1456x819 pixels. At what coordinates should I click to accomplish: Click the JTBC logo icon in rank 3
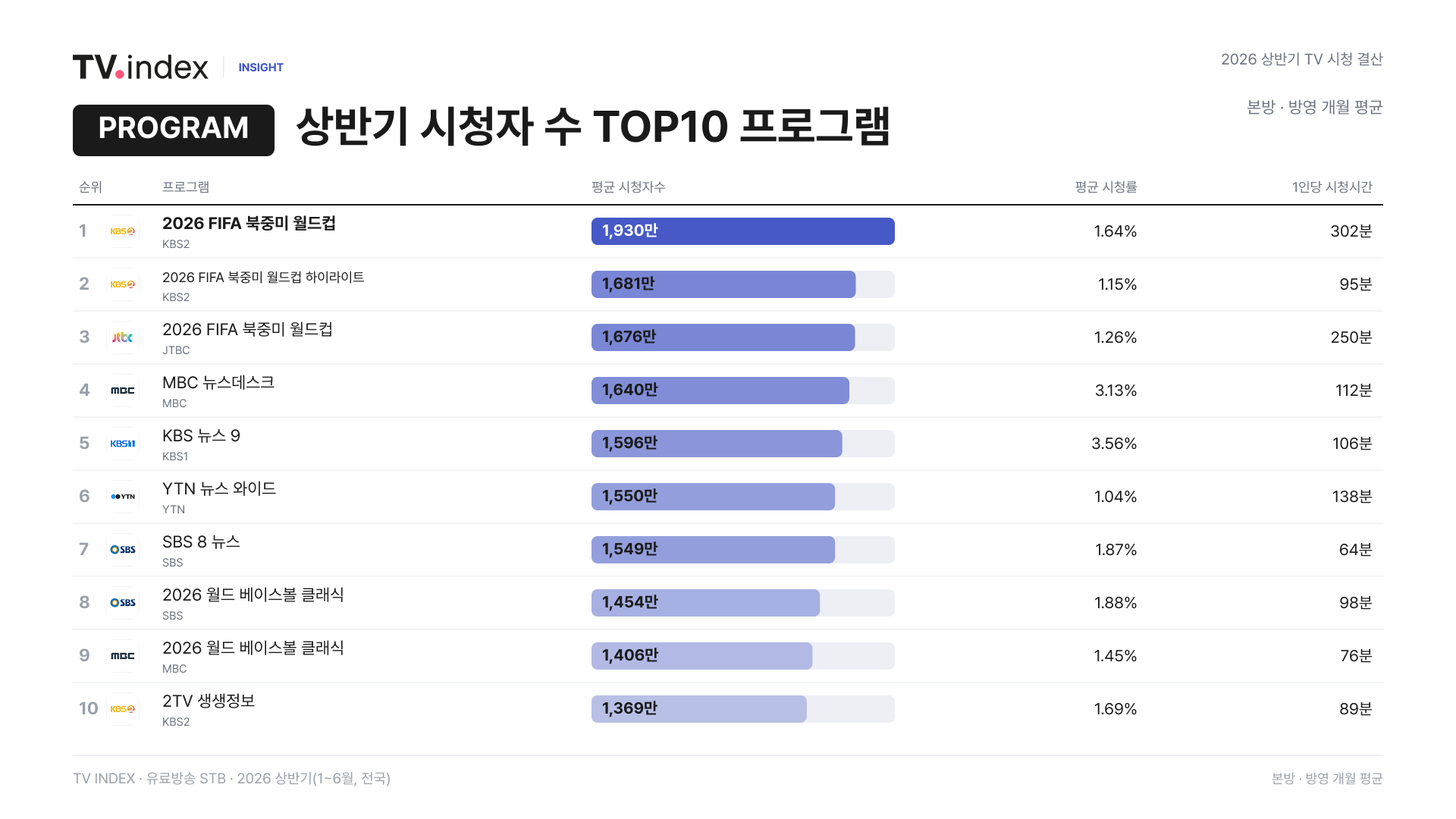coord(123,337)
